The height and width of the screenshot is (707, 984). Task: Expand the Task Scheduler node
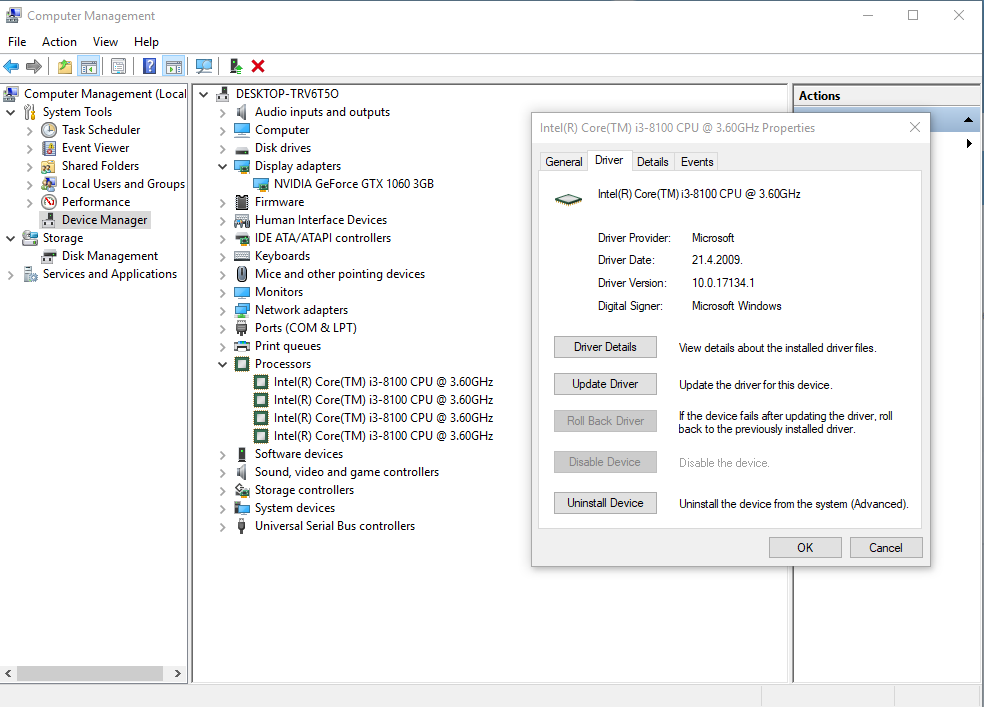tap(29, 130)
